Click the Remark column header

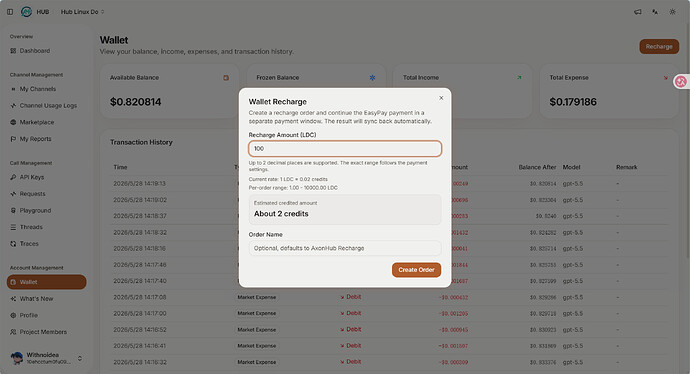(x=627, y=167)
